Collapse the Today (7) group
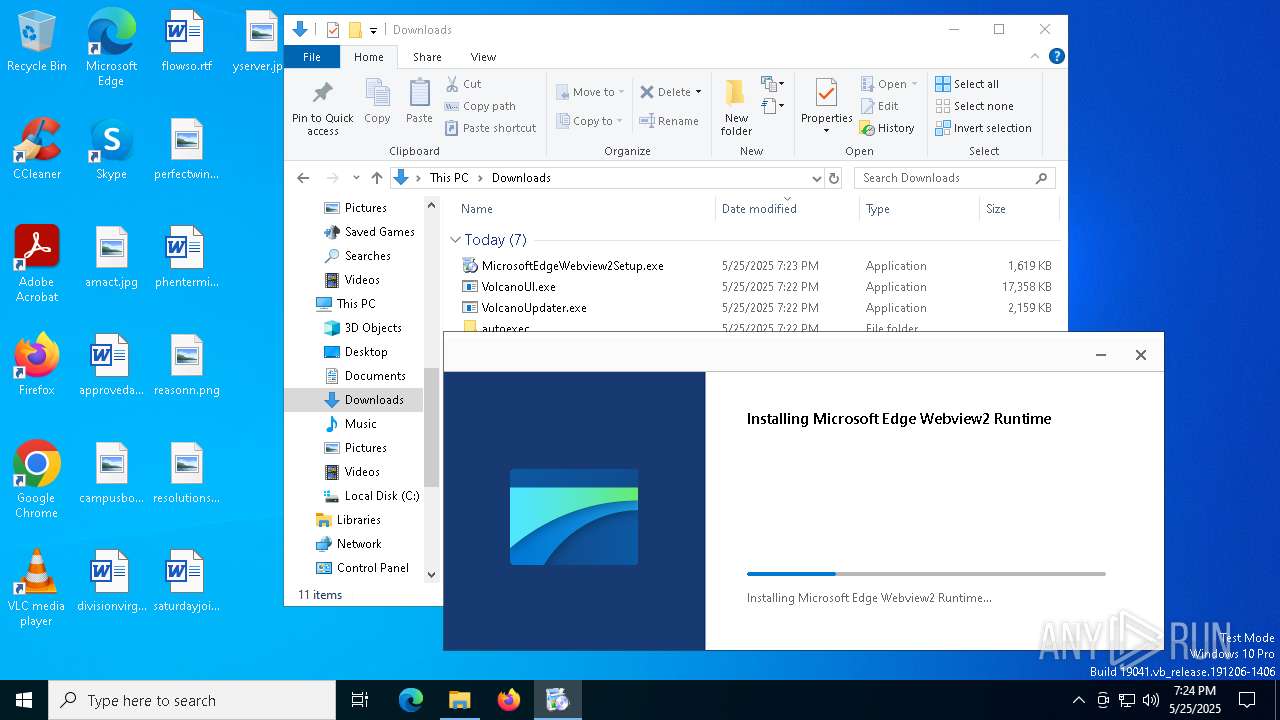Screen dimensions: 1280x720 (455, 240)
